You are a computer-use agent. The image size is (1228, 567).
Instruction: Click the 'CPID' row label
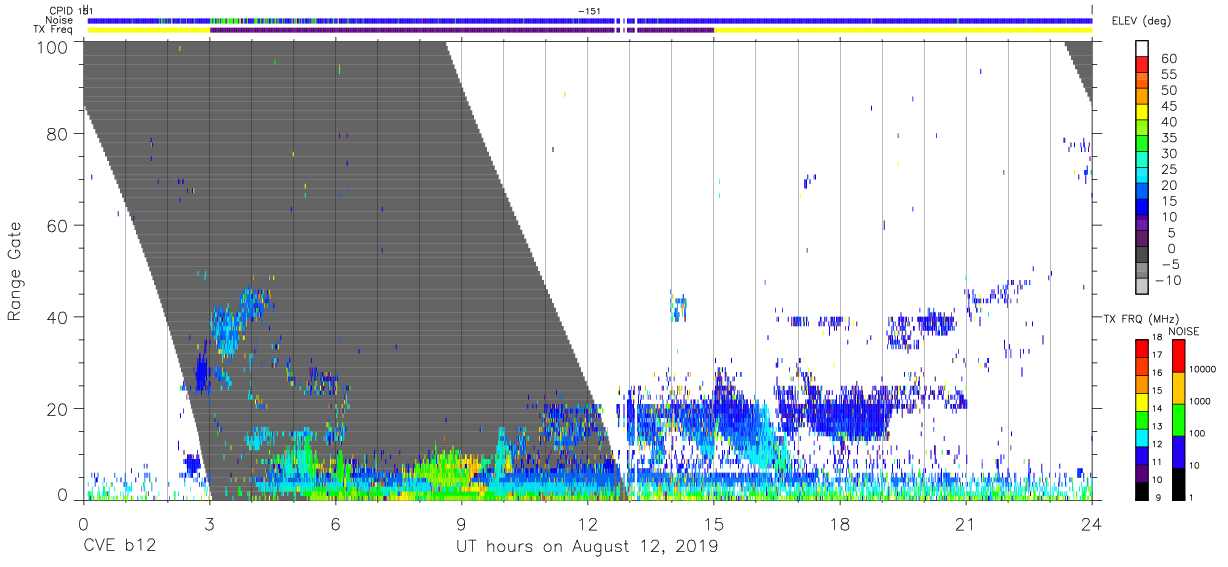tap(61, 10)
